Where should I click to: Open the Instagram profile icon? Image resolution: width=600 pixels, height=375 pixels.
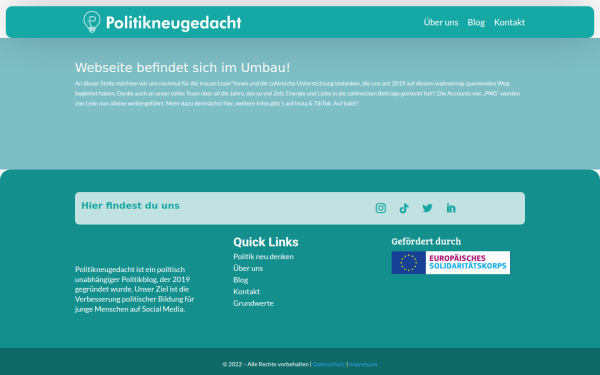(x=380, y=208)
